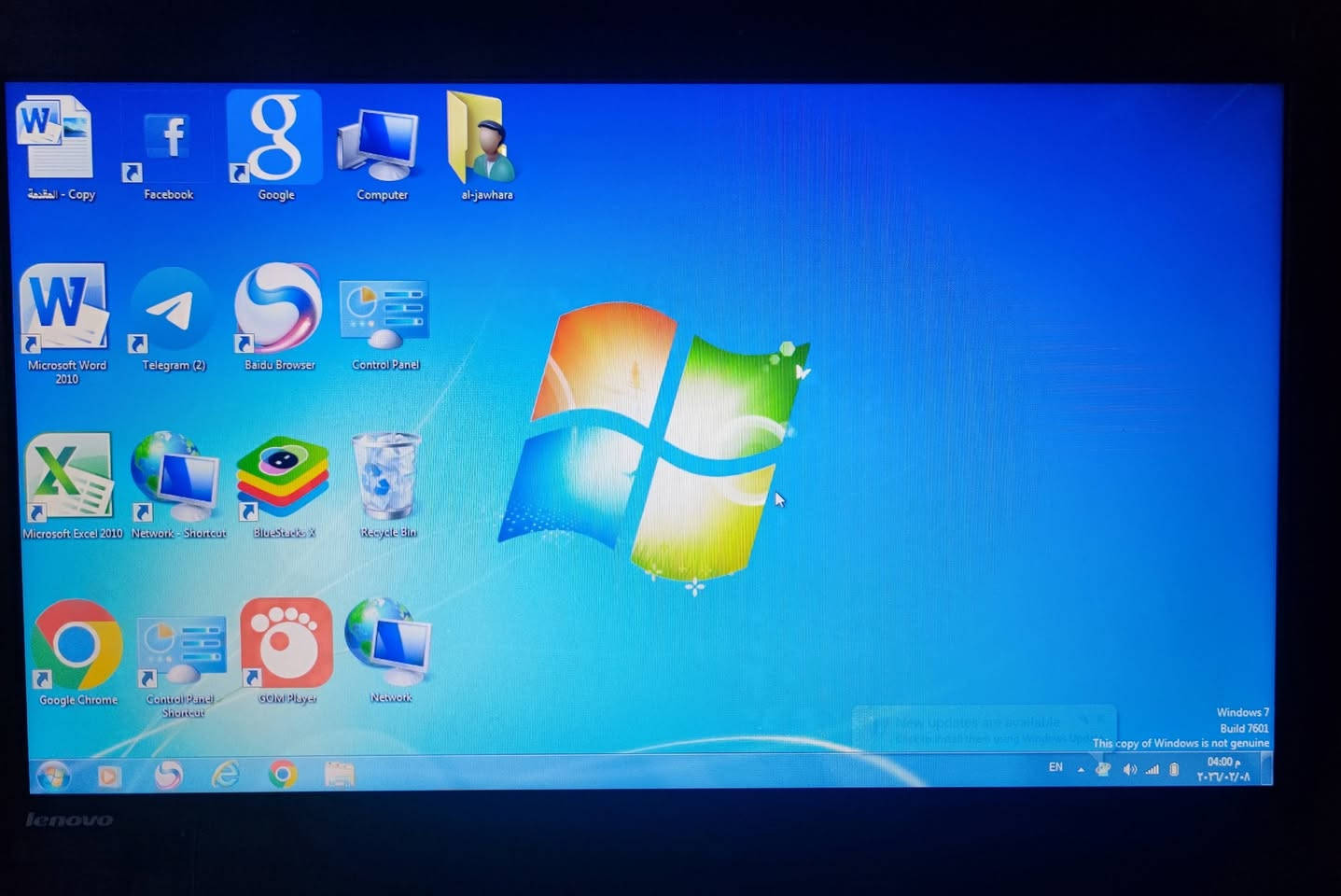Click the Microsoft Word 2010 shortcut
The image size is (1341, 896).
64,309
